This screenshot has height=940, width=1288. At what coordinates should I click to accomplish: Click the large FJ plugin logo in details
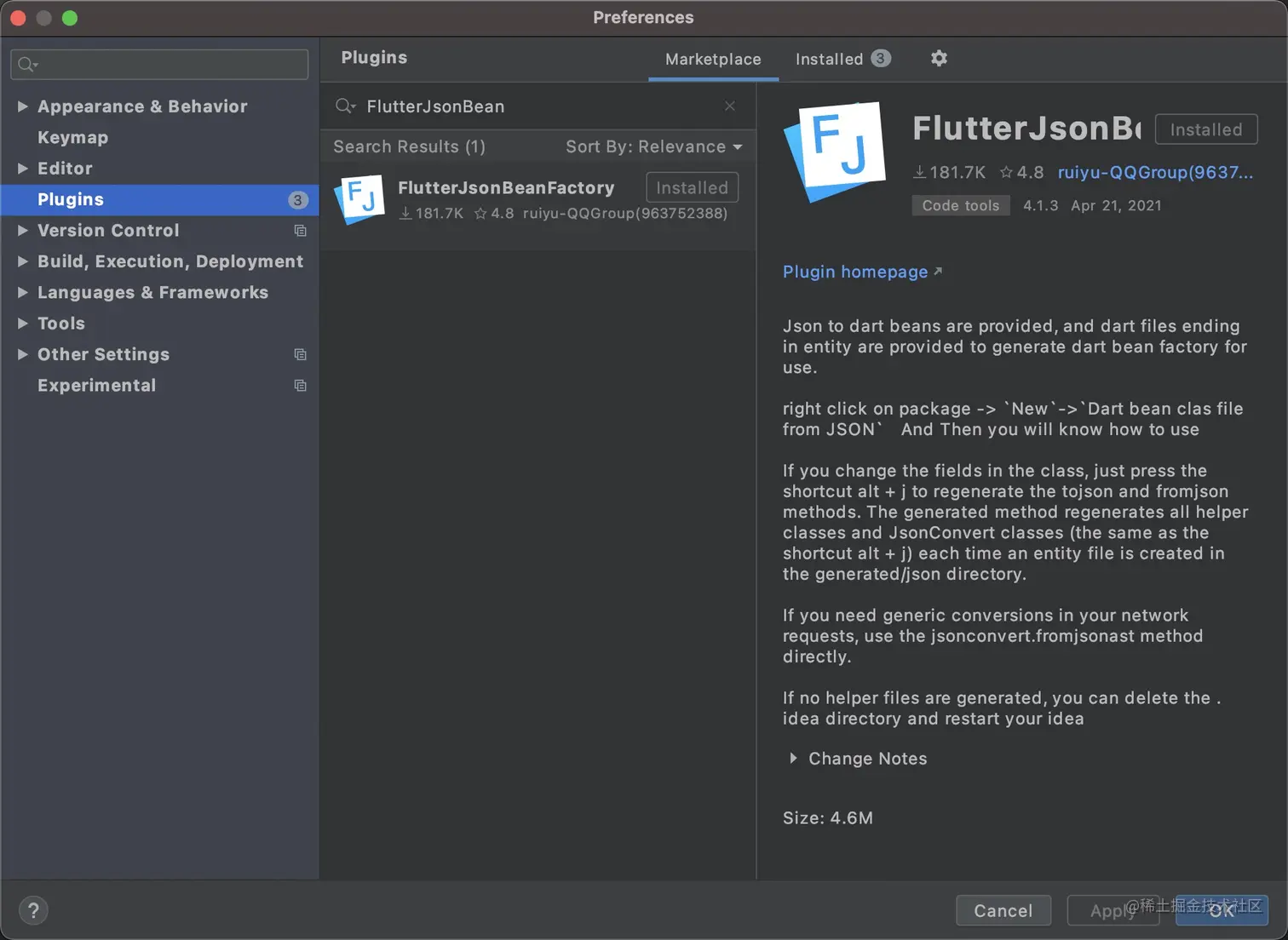point(837,152)
